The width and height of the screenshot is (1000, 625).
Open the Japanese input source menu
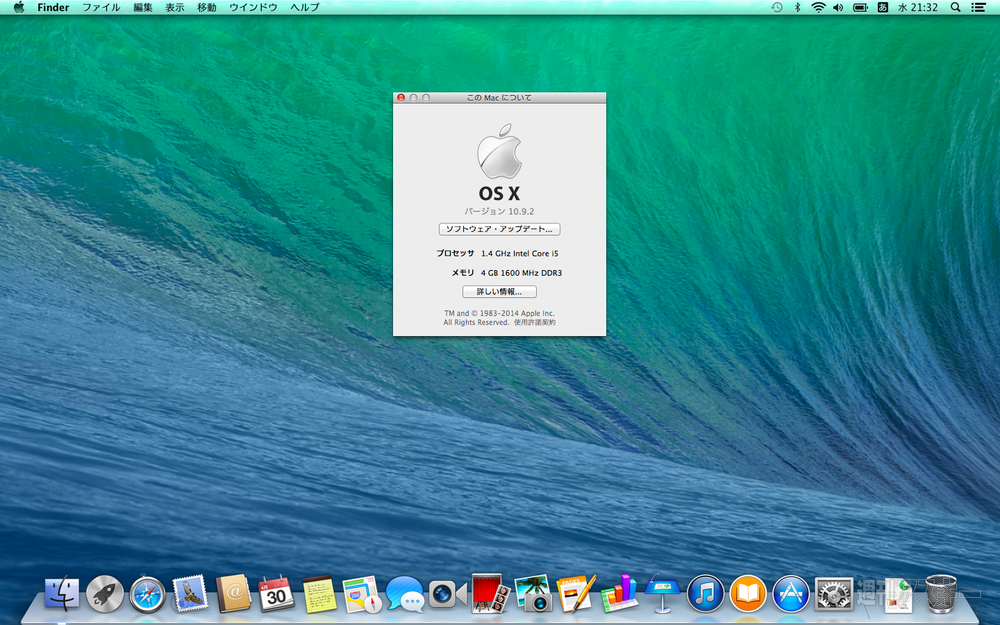[882, 7]
